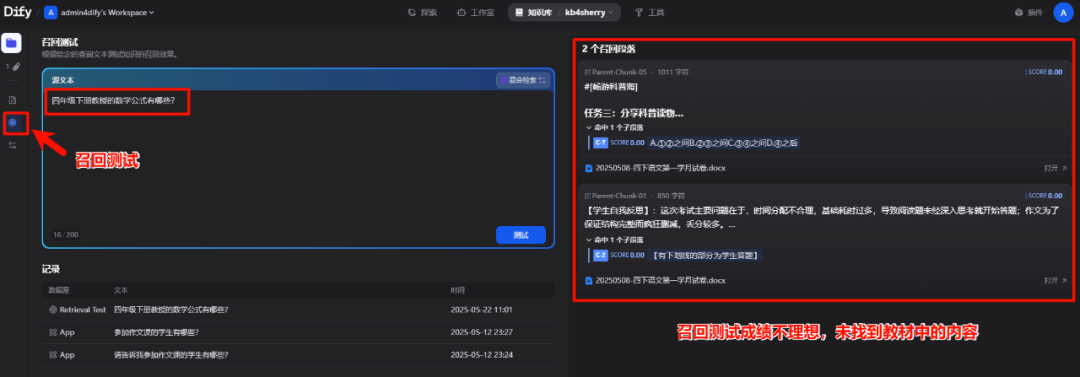Click the timestamp 2025-05-22 11:01
The image size is (1080, 377).
click(x=481, y=309)
